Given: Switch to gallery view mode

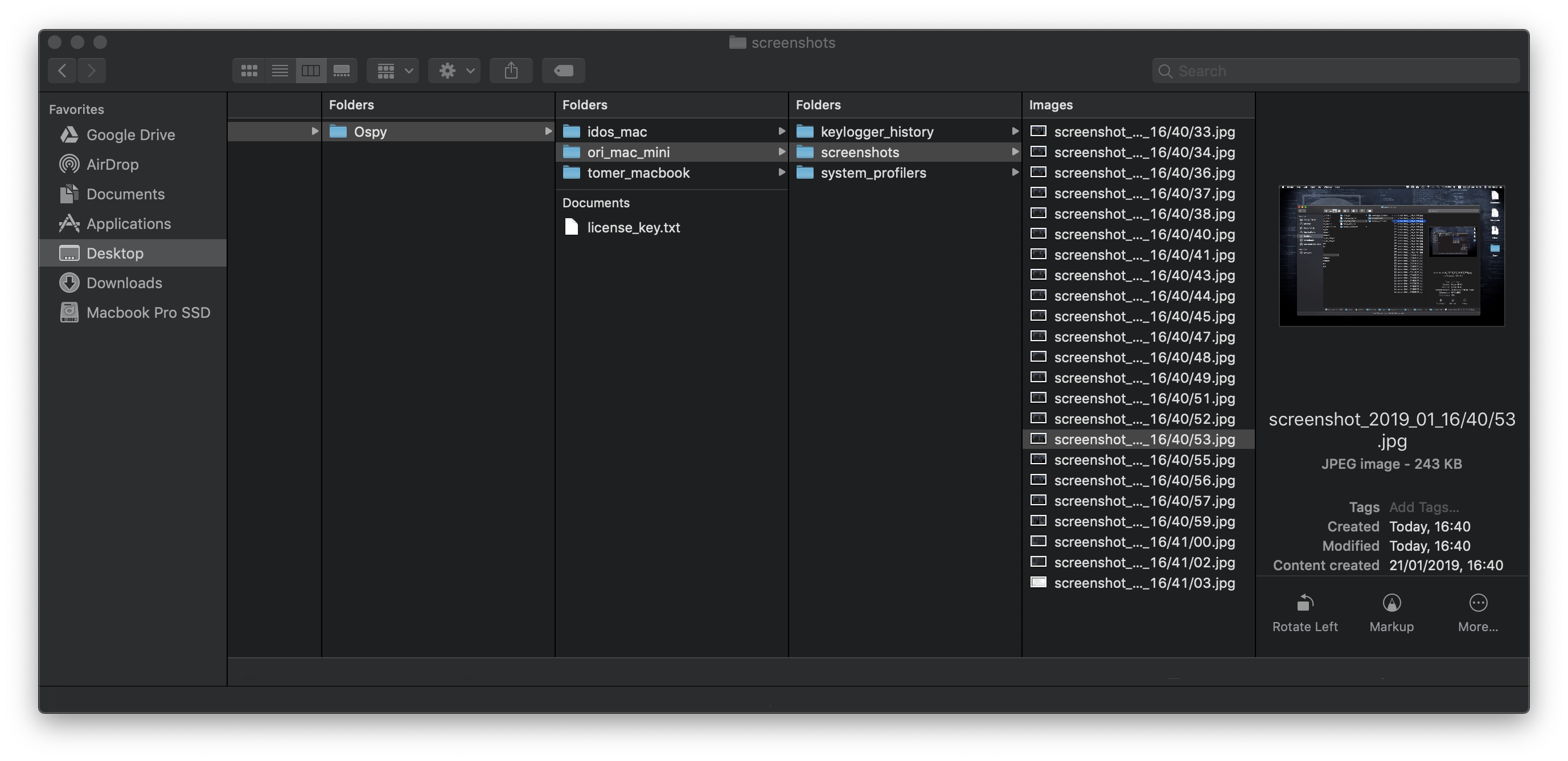Looking at the screenshot, I should coord(342,71).
